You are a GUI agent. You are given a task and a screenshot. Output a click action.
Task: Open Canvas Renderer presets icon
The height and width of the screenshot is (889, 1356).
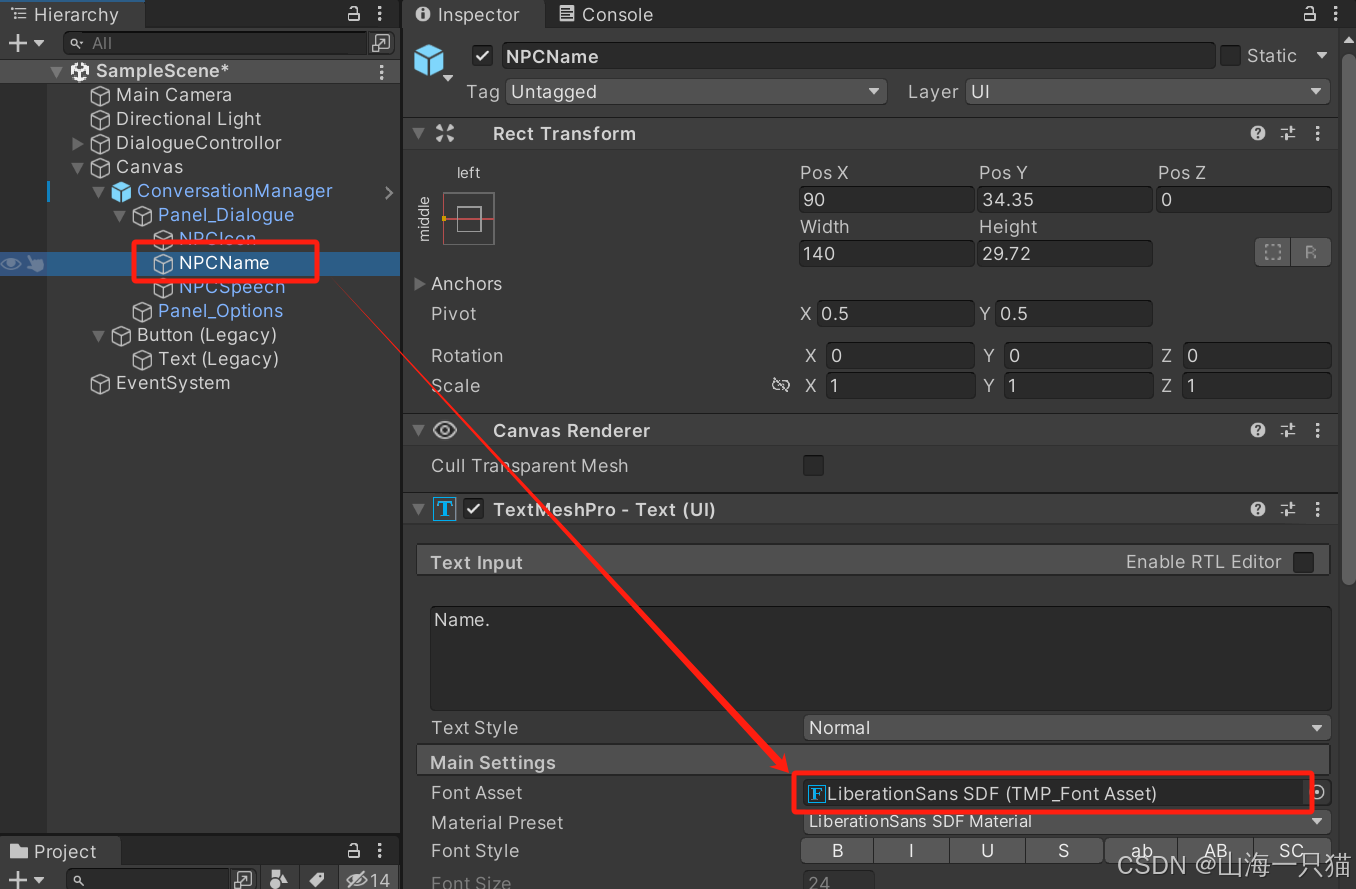1288,430
